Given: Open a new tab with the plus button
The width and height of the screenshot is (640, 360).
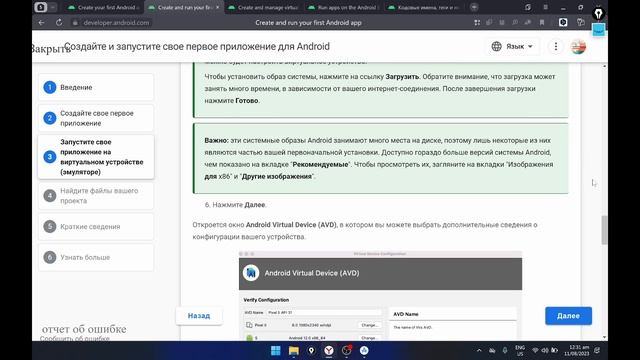Looking at the screenshot, I should [474, 7].
